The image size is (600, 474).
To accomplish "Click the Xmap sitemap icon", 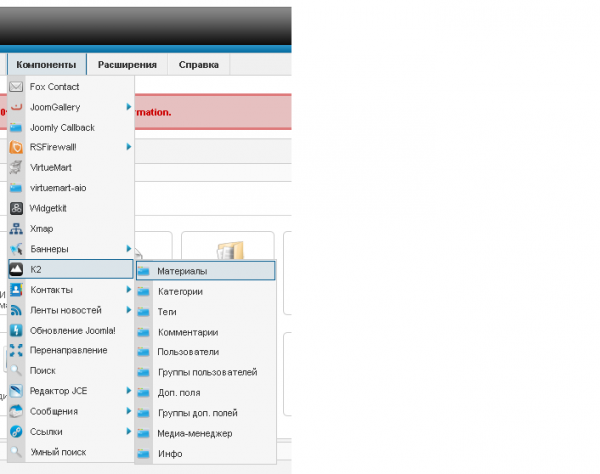I will tap(16, 229).
